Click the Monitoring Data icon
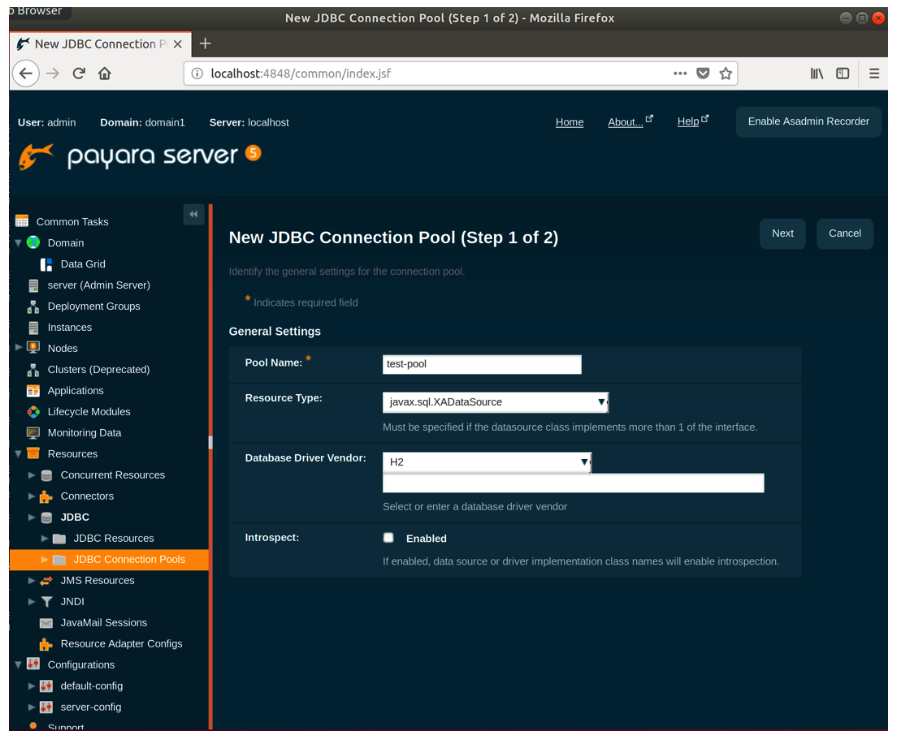This screenshot has width=900, height=743. 33,433
